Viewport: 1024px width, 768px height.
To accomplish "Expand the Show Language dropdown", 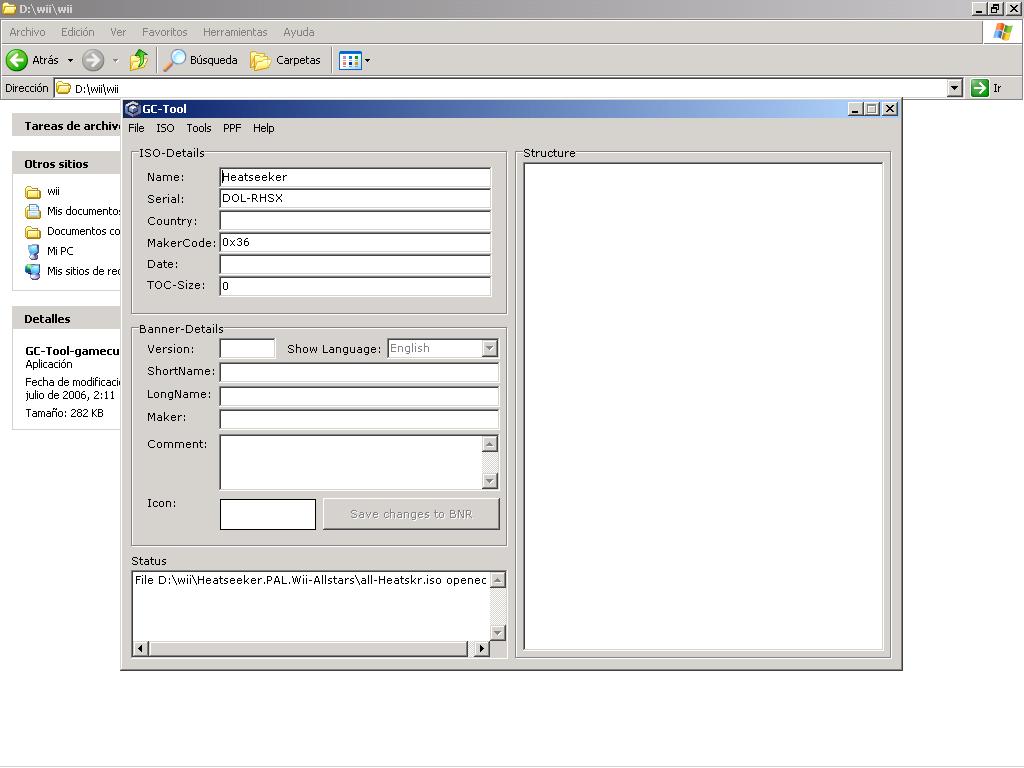I will (x=489, y=348).
